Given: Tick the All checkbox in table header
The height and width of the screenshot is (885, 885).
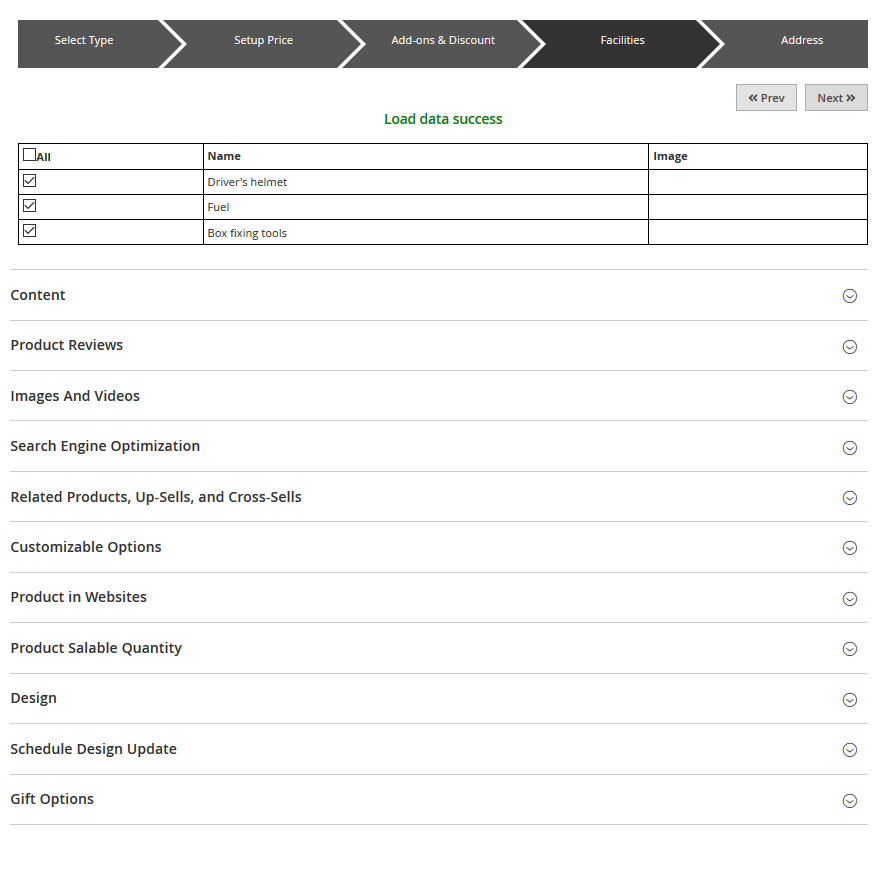Looking at the screenshot, I should coord(30,155).
